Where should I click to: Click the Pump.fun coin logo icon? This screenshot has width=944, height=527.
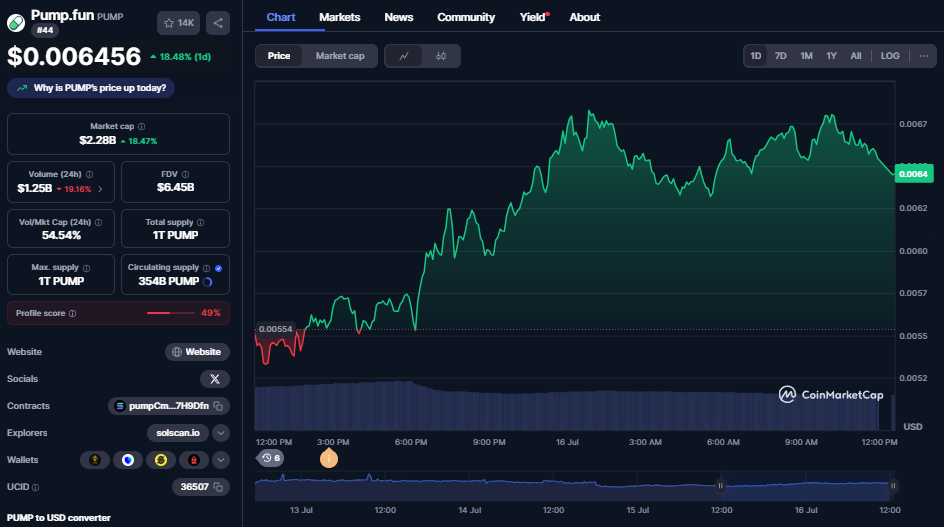click(x=16, y=23)
